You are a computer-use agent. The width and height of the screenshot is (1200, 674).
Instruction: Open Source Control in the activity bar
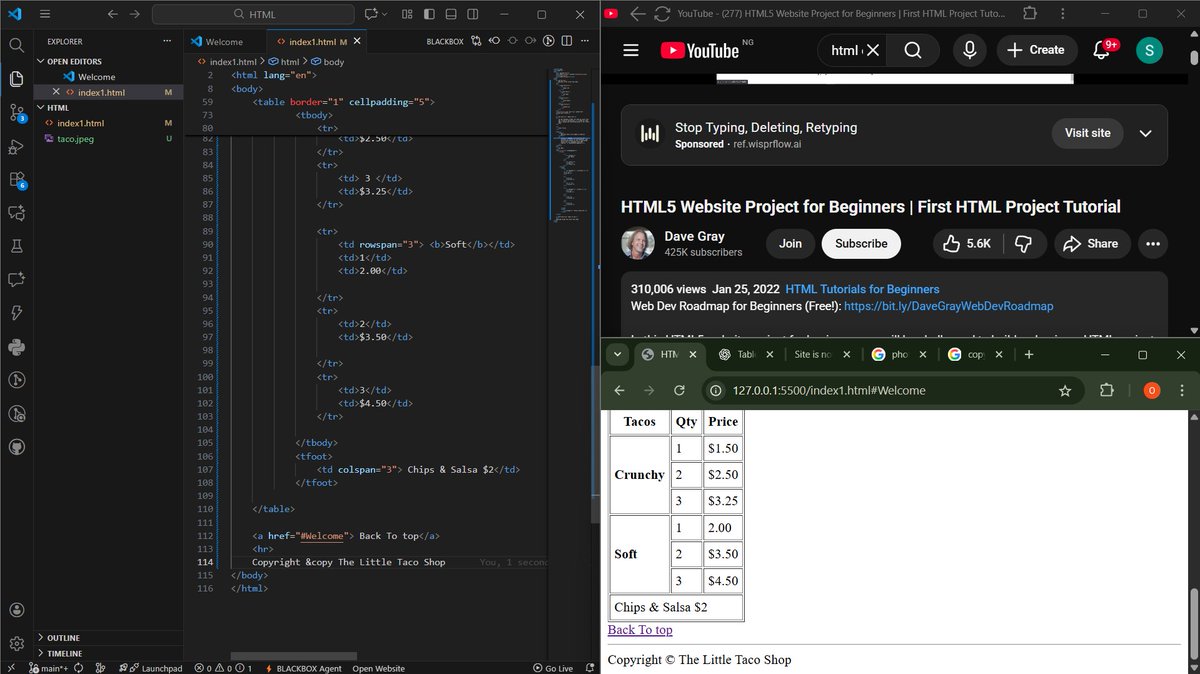[16, 112]
